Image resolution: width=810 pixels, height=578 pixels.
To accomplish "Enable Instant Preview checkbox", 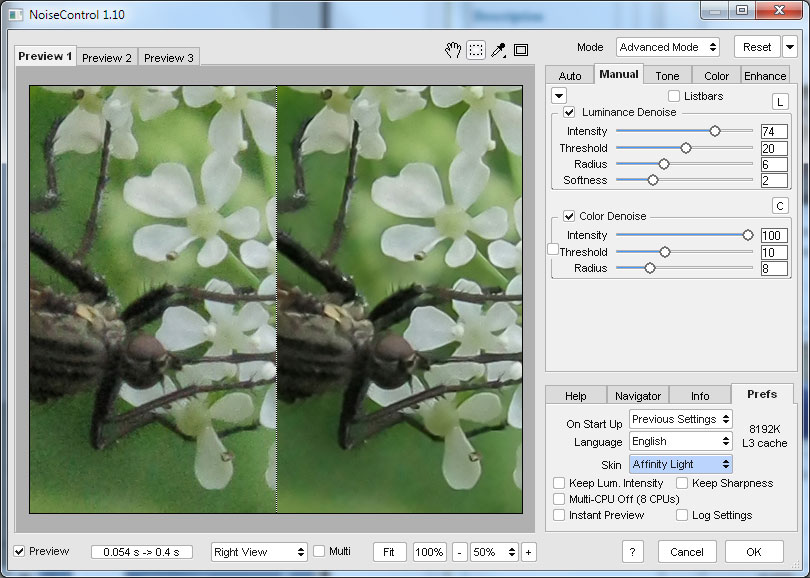I will tap(558, 515).
